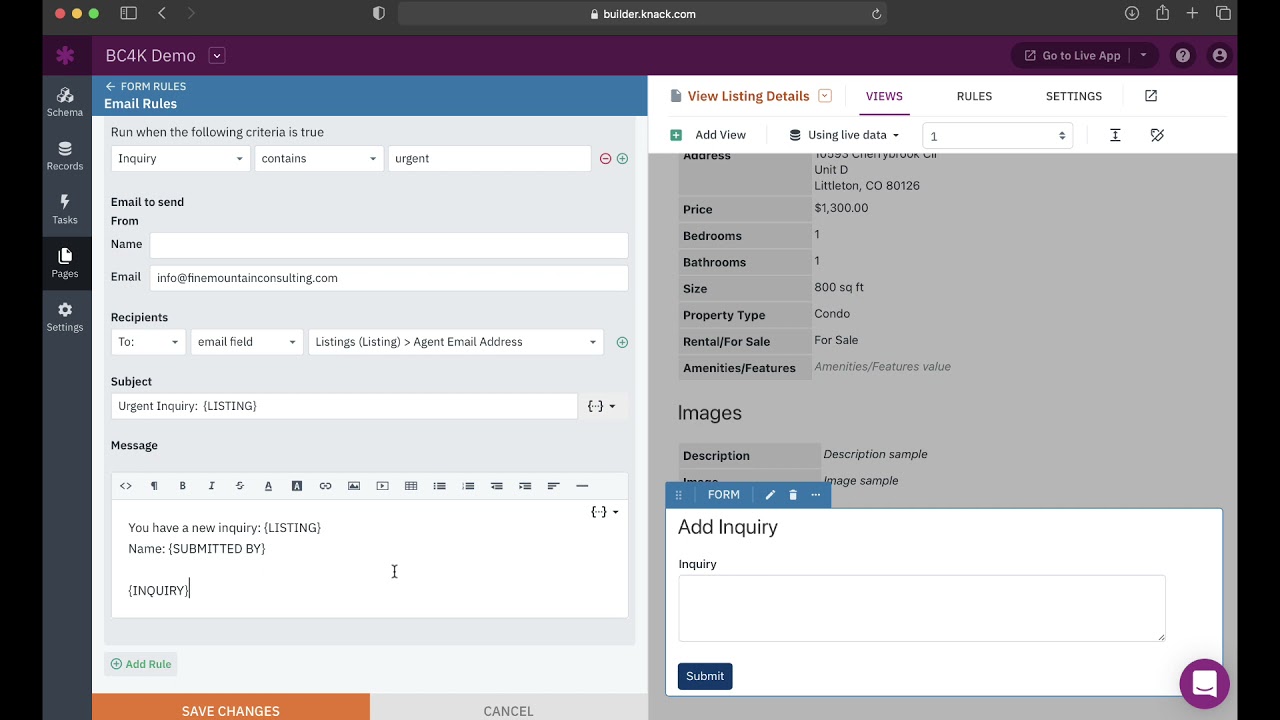
Task: Open Settings section in sidebar
Action: tap(65, 317)
